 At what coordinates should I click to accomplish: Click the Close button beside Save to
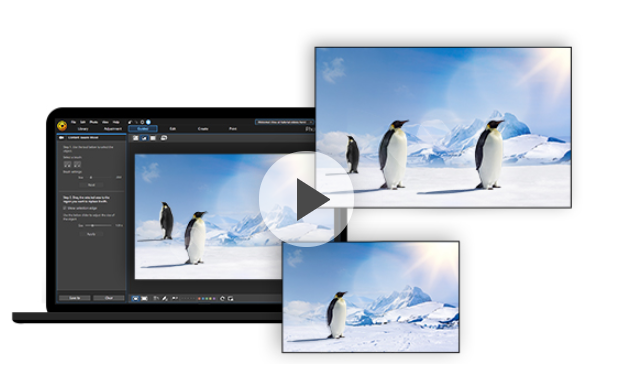[109, 298]
